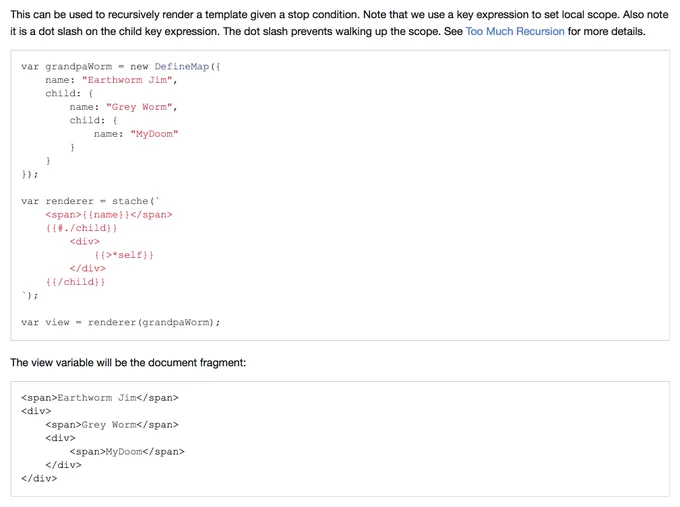Click the renderer(grandpaWorm) call line
This screenshot has width=680, height=507.
tap(121, 322)
